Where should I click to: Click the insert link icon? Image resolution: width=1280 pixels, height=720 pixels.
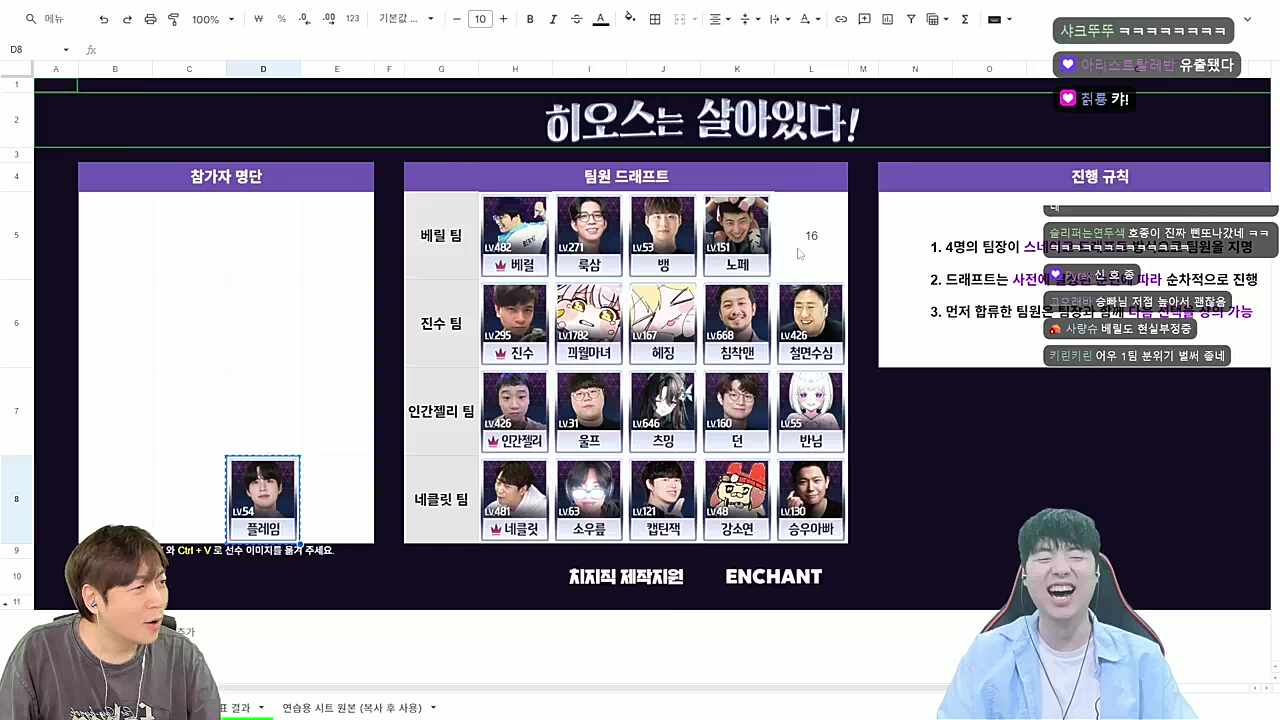841,19
